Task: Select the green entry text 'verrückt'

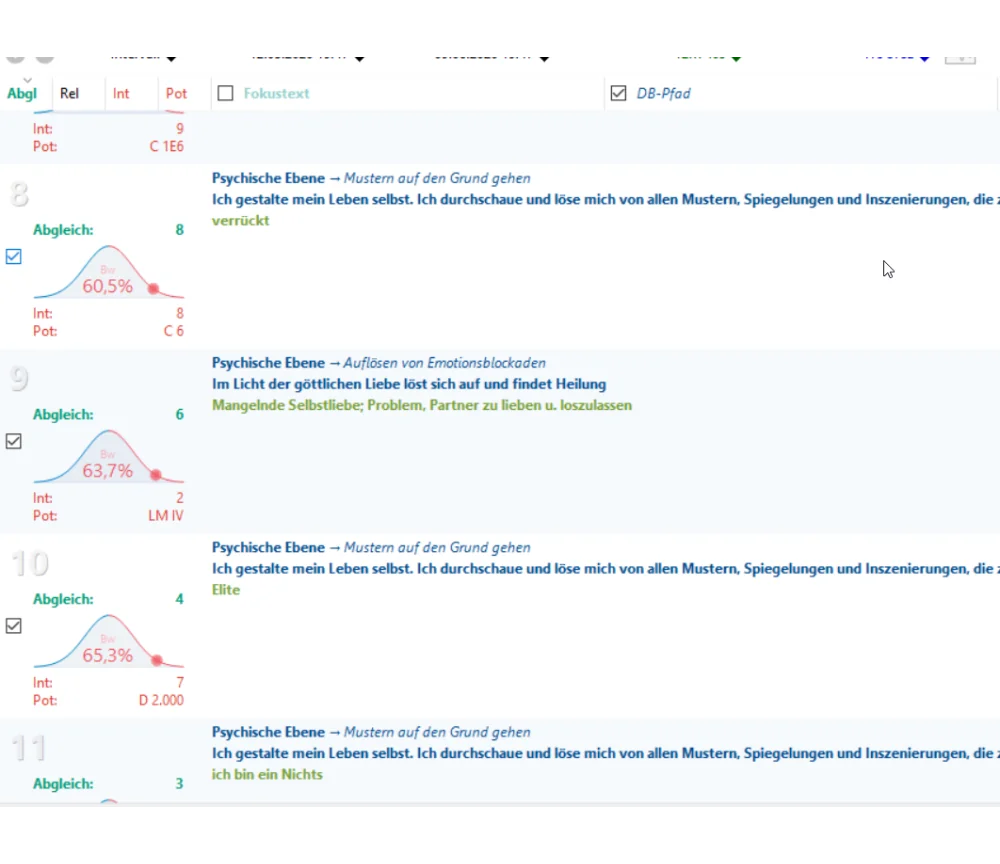Action: (241, 221)
